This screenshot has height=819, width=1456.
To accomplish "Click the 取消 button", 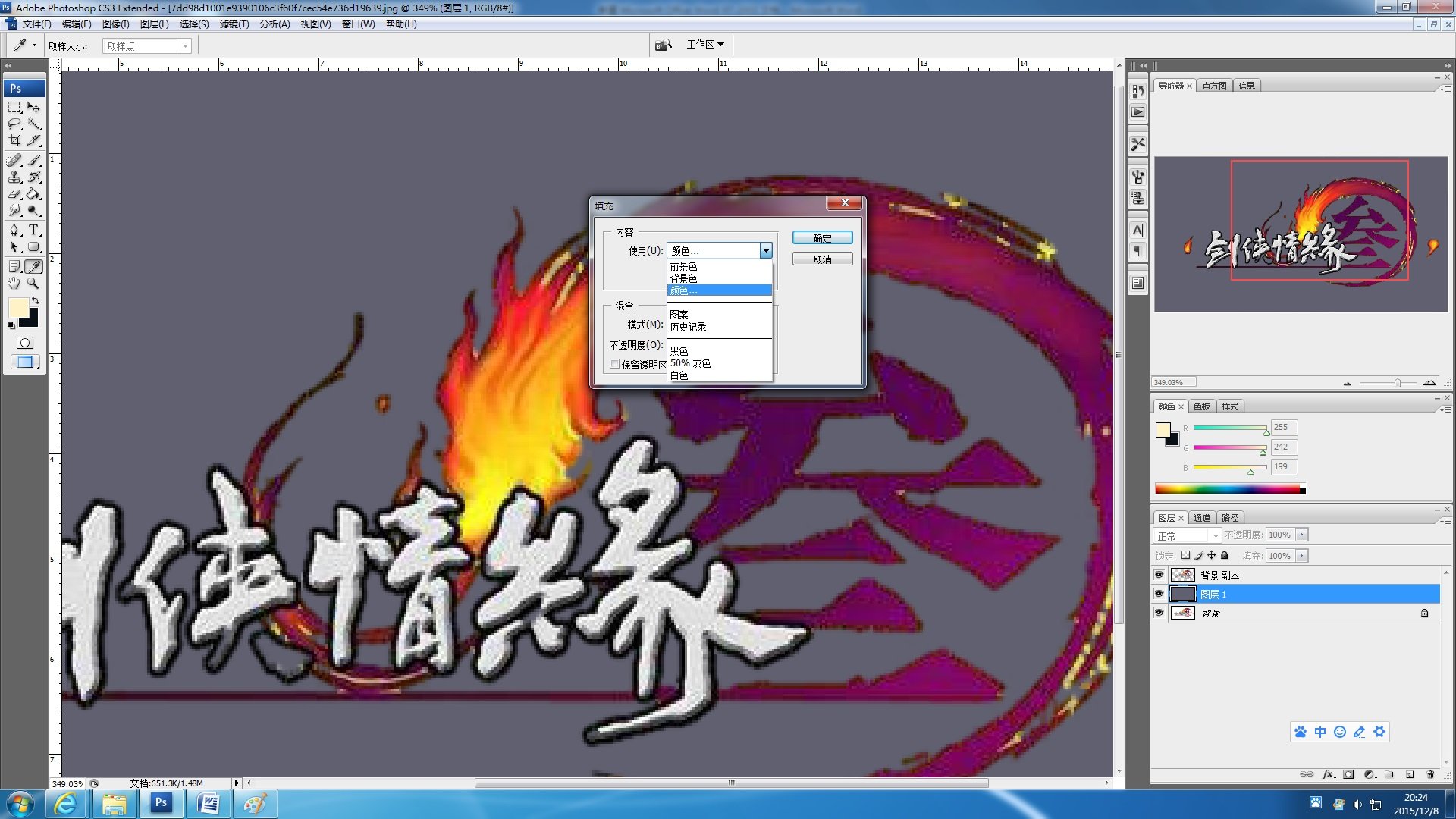I will click(822, 259).
